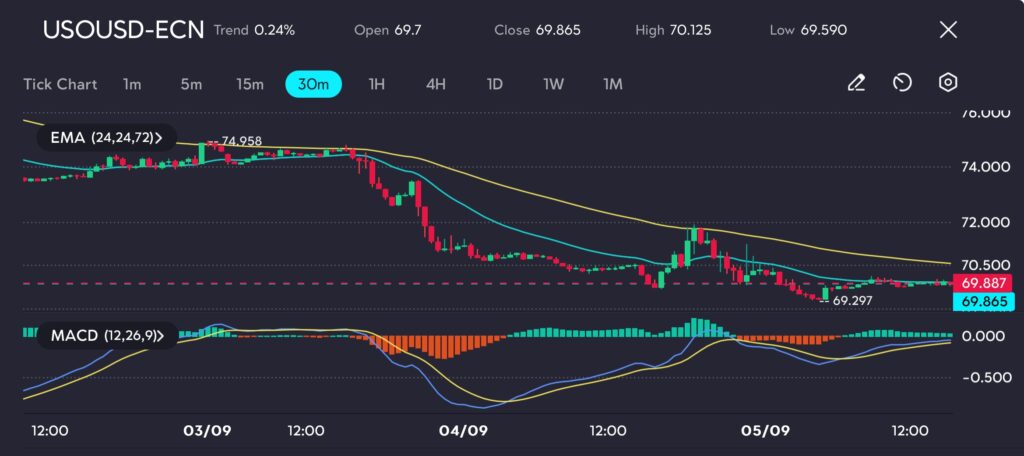This screenshot has width=1024, height=456.
Task: Switch to Tick Chart view
Action: [60, 84]
